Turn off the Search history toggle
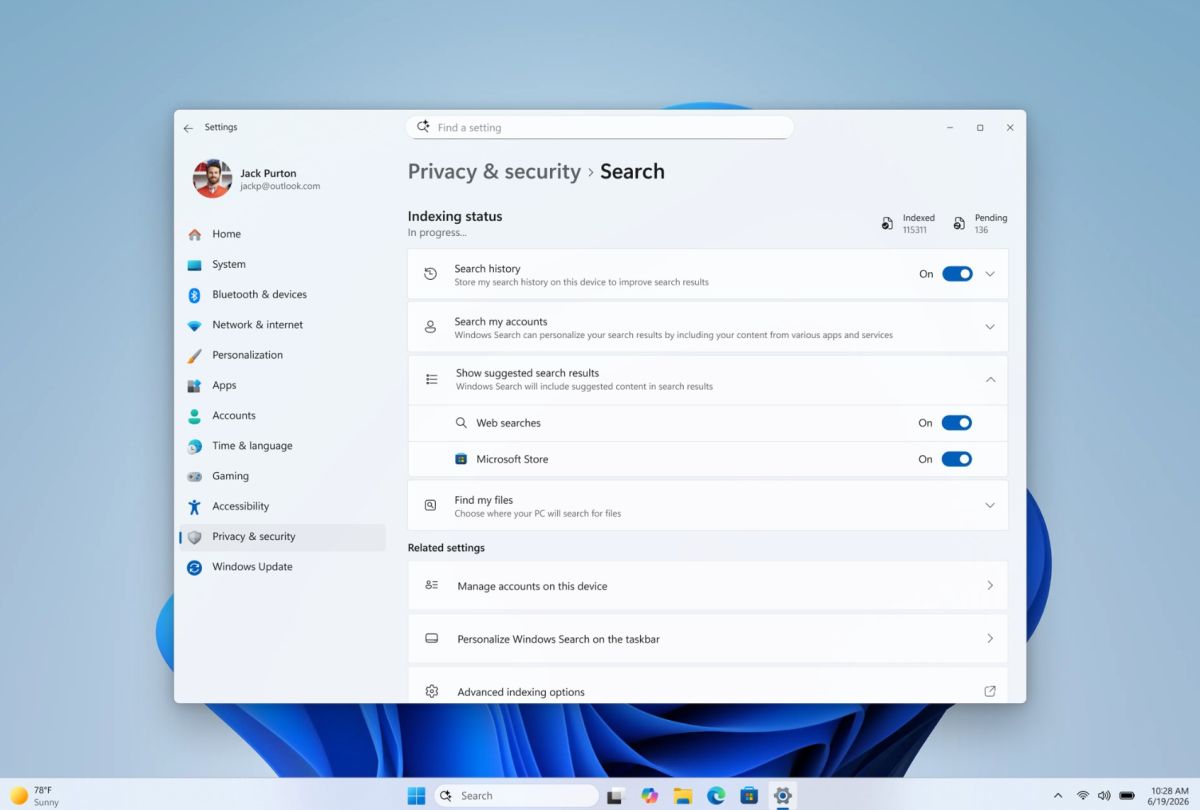1200x810 pixels. click(957, 274)
